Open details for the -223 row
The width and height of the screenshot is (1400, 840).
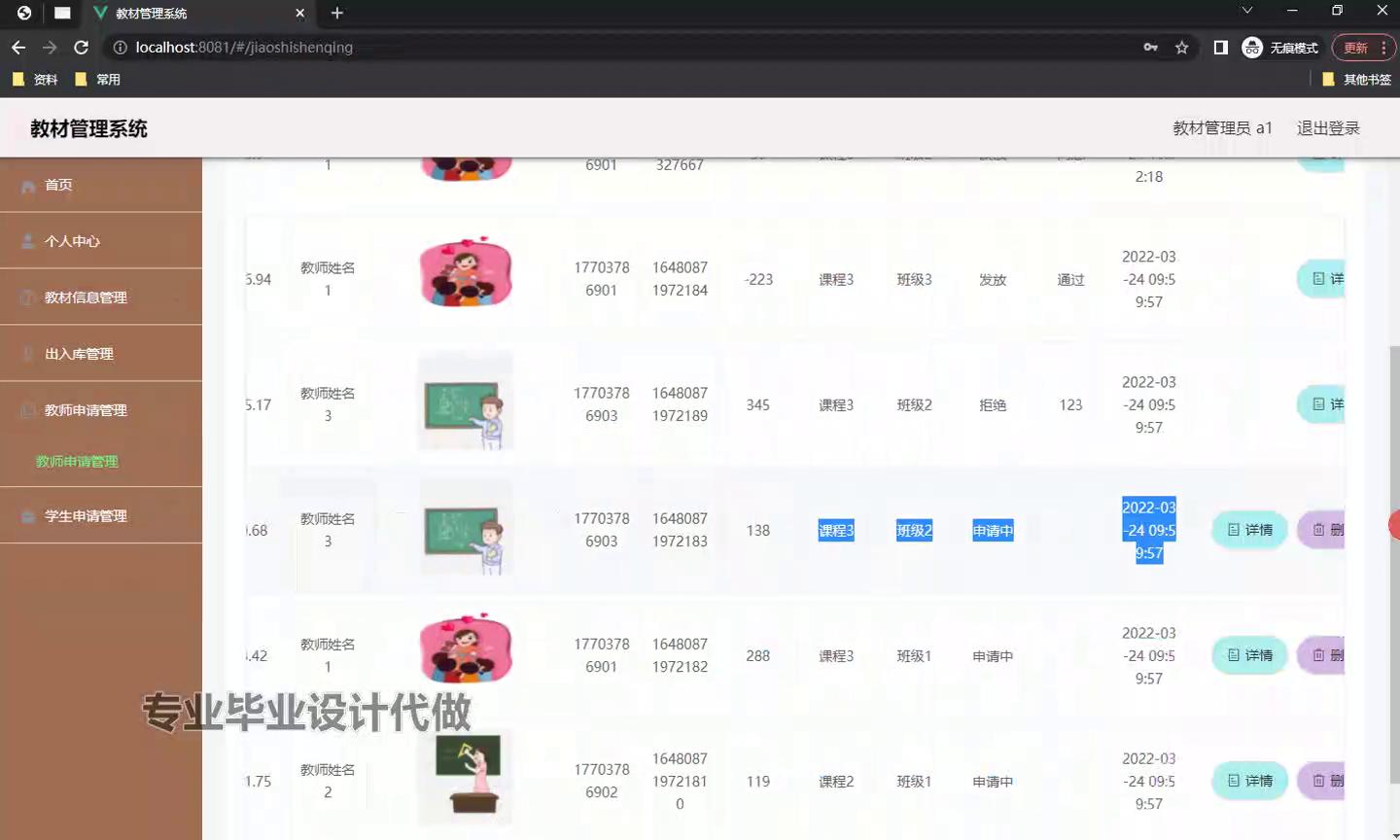tap(1321, 279)
